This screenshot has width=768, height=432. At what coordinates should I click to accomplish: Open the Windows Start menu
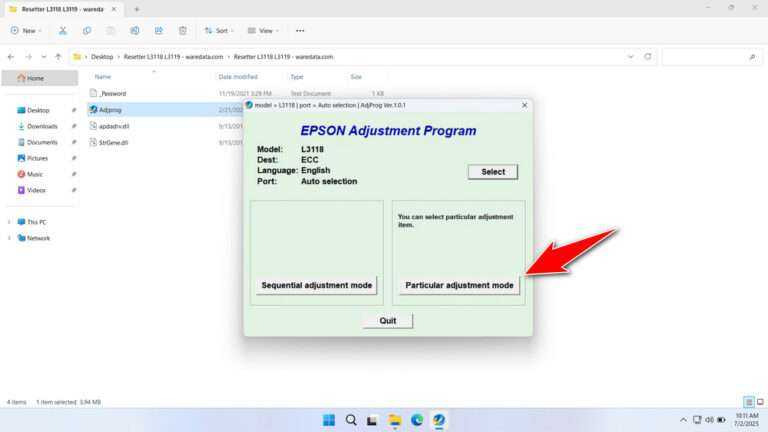click(329, 420)
